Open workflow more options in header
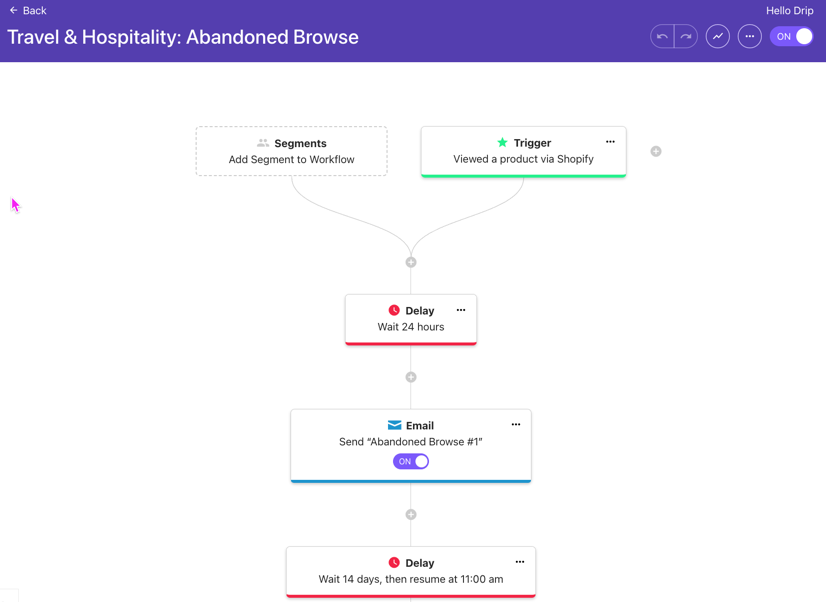The height and width of the screenshot is (602, 826). [750, 37]
